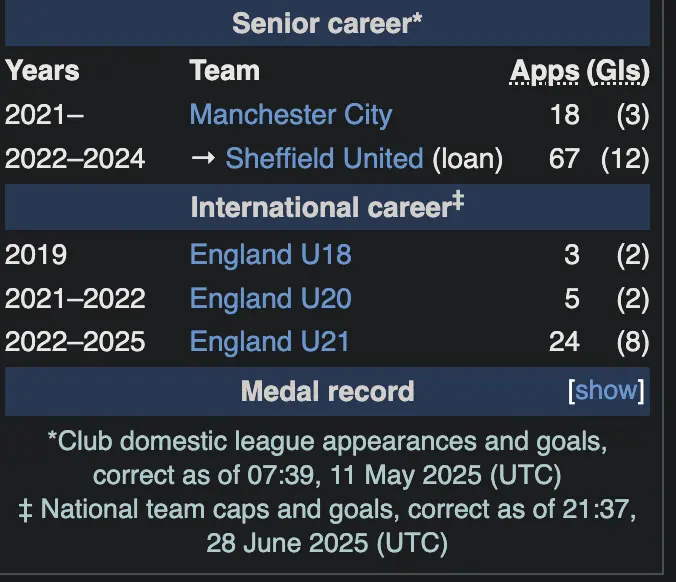
Task: Open the Sheffield United link
Action: (x=324, y=159)
